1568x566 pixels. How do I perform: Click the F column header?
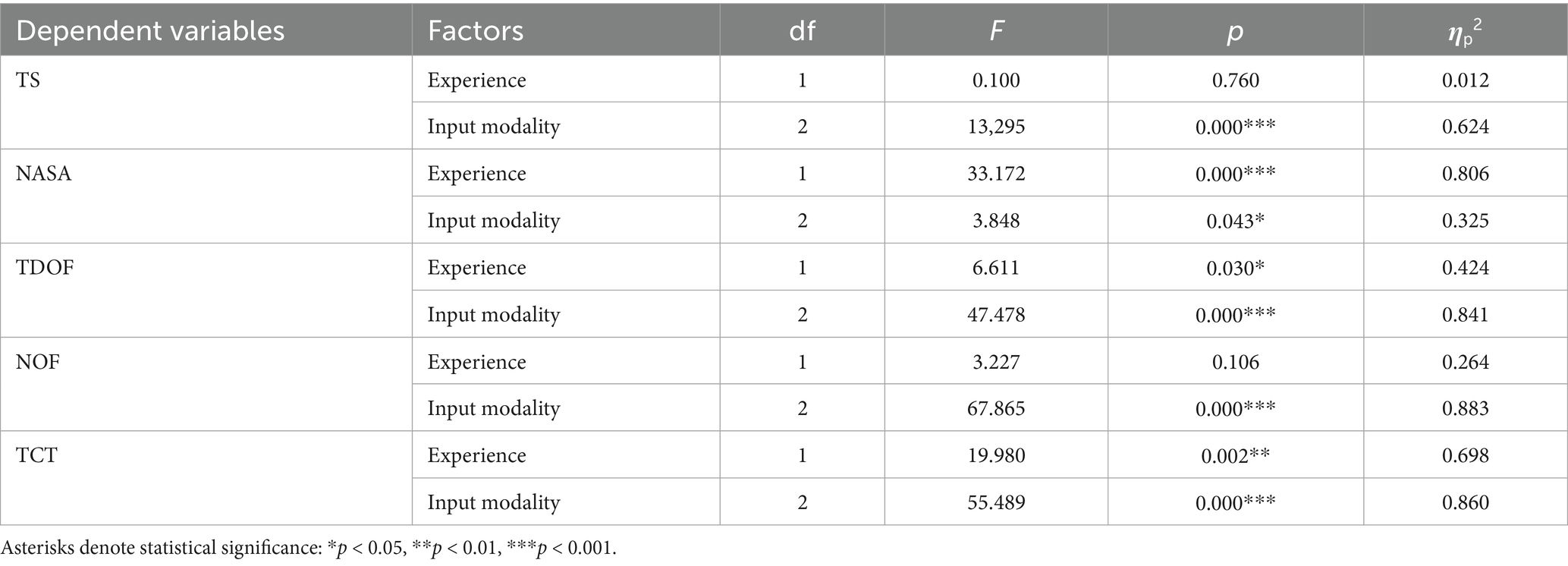[x=996, y=31]
